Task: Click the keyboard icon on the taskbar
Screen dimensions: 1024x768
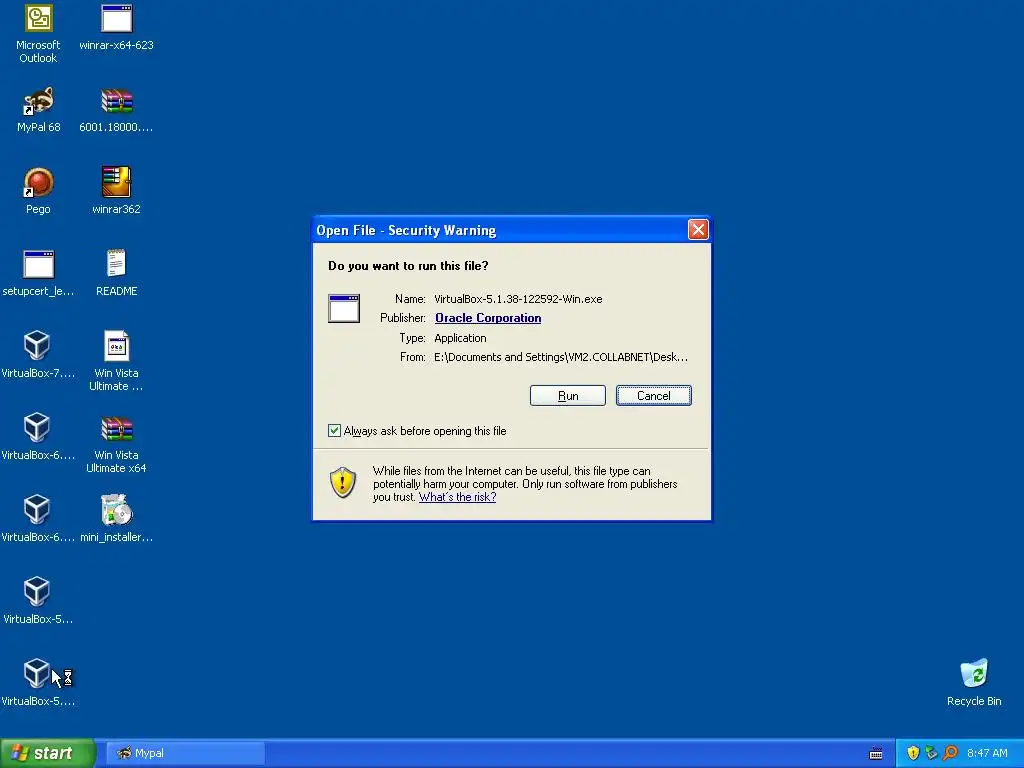Action: click(876, 754)
